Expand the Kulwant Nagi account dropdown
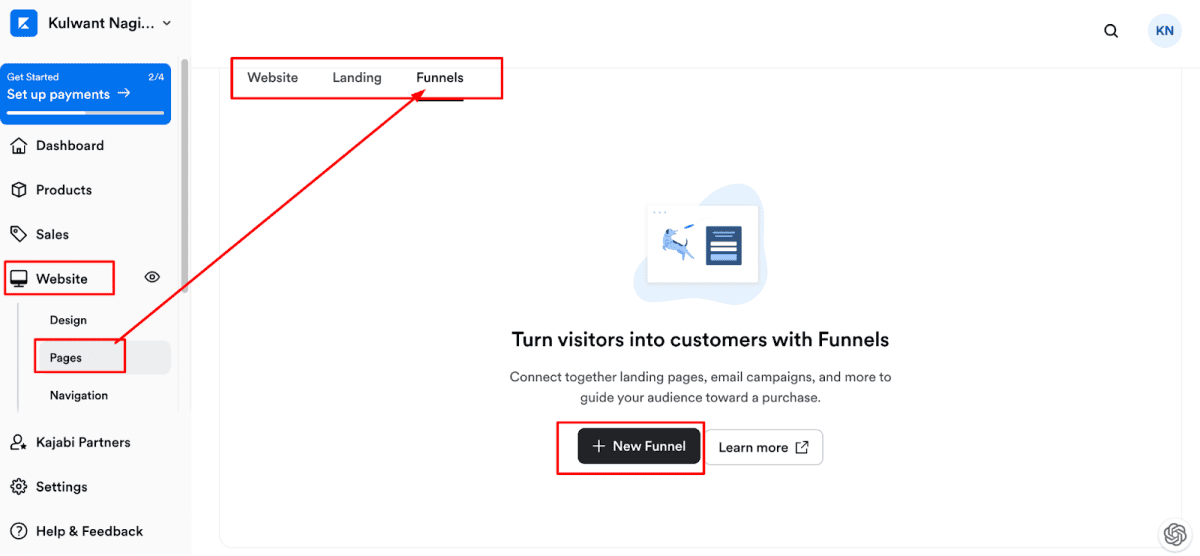The width and height of the screenshot is (1200, 556). coord(166,23)
